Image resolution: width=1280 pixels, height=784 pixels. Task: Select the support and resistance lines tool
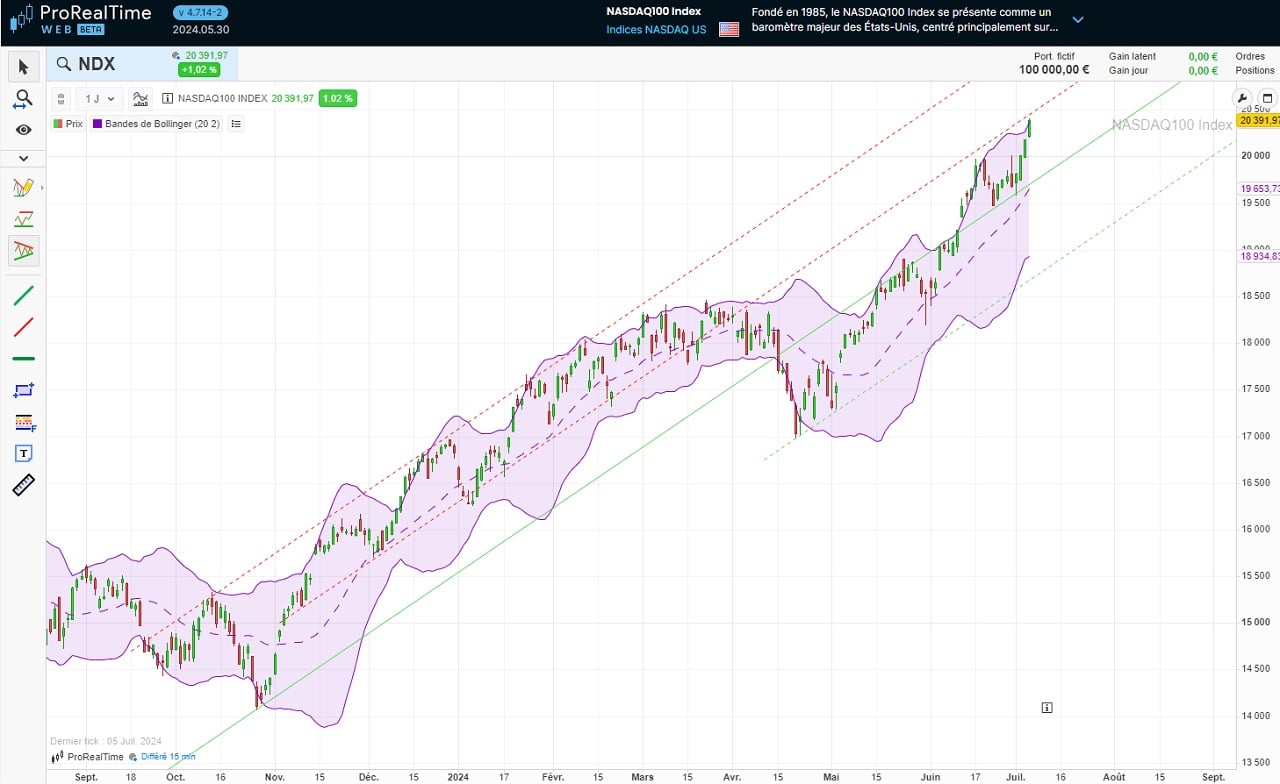(24, 219)
